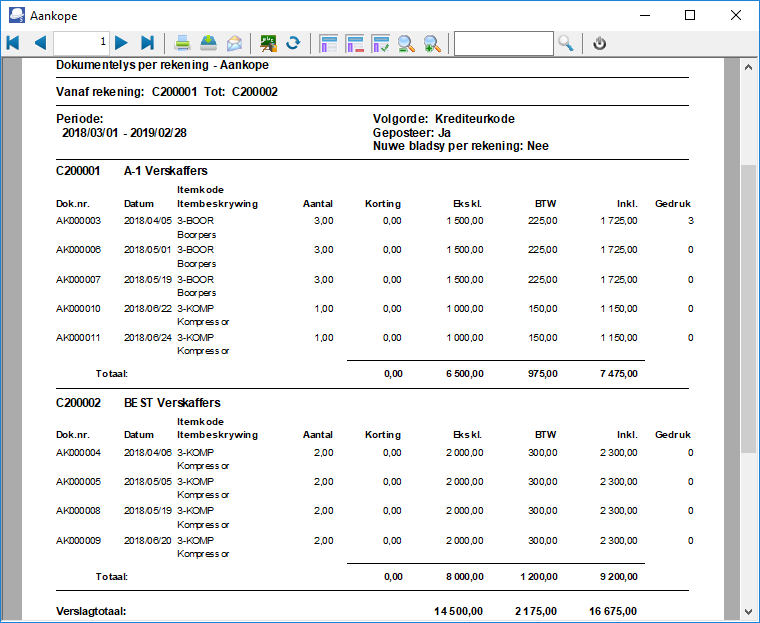This screenshot has width=760, height=623.
Task: Click document number AK000005
Action: click(79, 482)
